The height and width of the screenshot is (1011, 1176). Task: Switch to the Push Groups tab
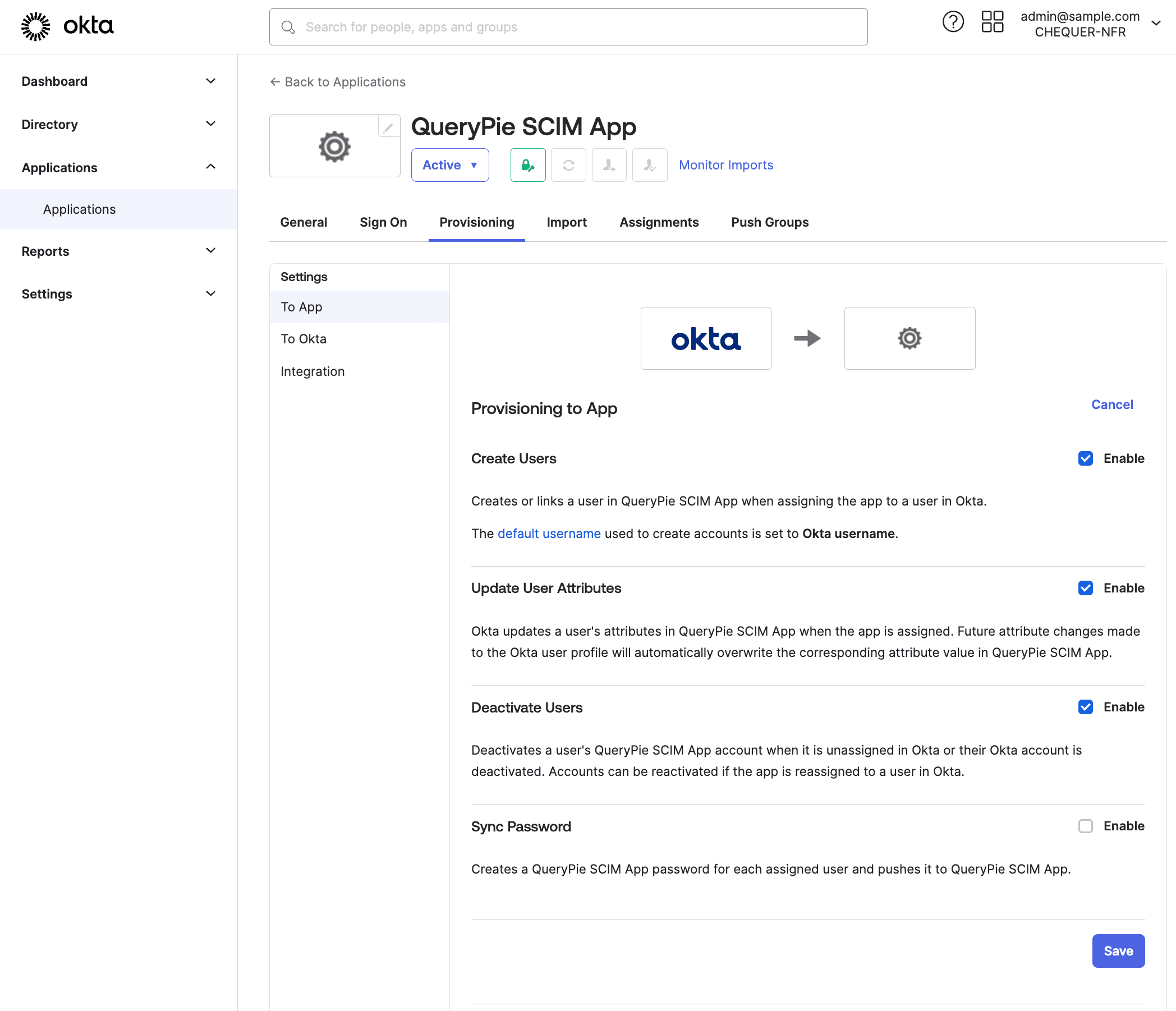click(x=770, y=222)
